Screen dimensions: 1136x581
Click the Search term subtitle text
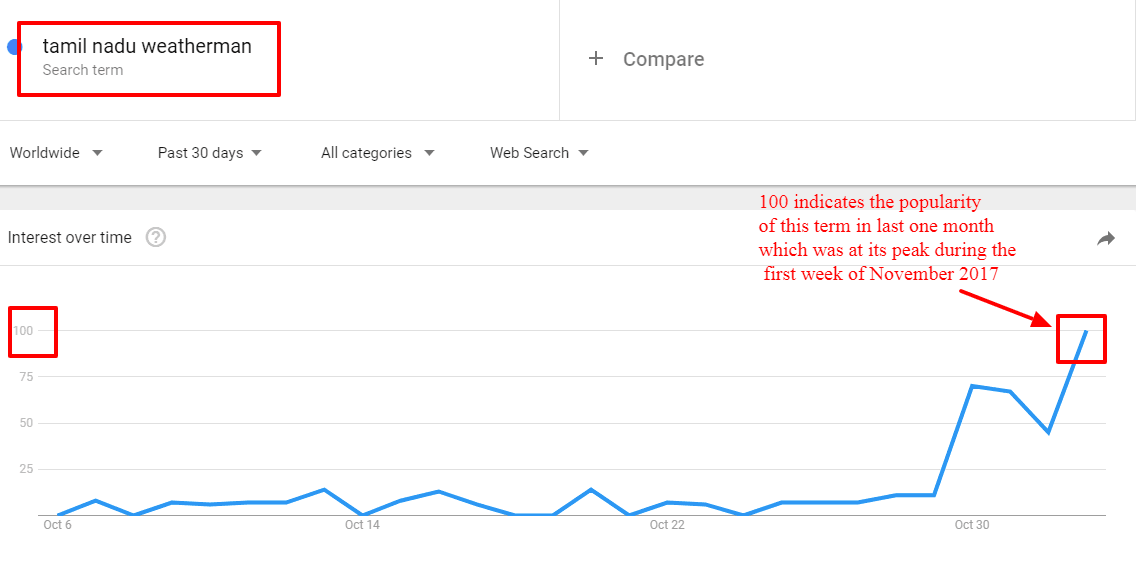83,70
